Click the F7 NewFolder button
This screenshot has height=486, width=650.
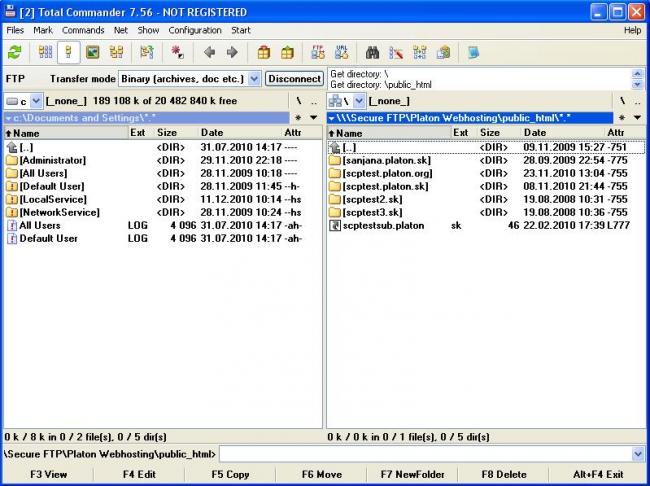412,474
